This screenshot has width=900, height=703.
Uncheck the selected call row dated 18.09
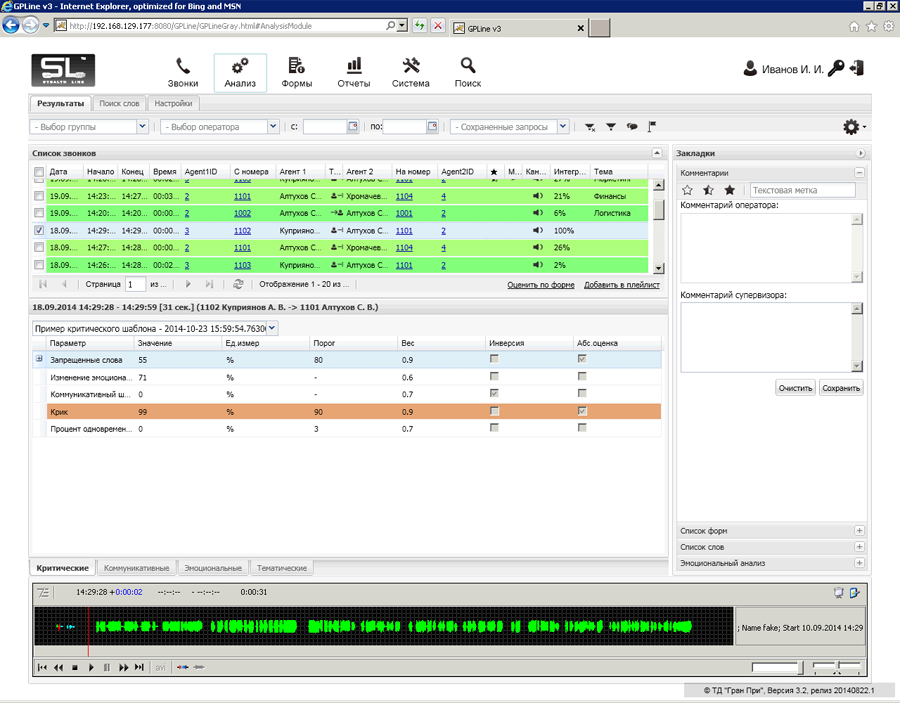(x=39, y=230)
